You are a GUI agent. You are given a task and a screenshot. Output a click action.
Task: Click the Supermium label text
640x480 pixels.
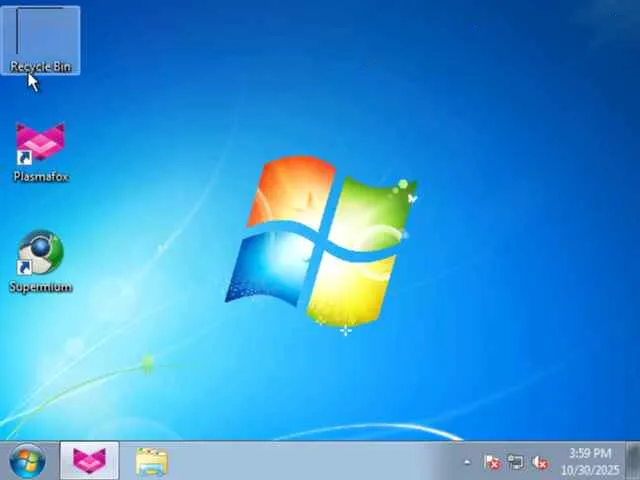coord(40,287)
